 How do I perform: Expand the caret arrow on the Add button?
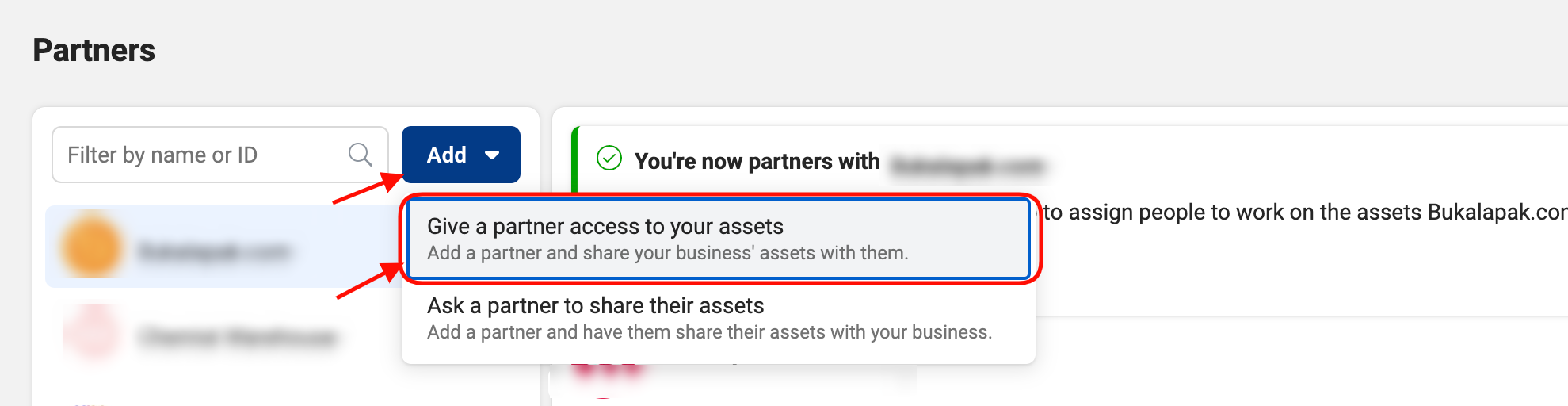pyautogui.click(x=492, y=155)
